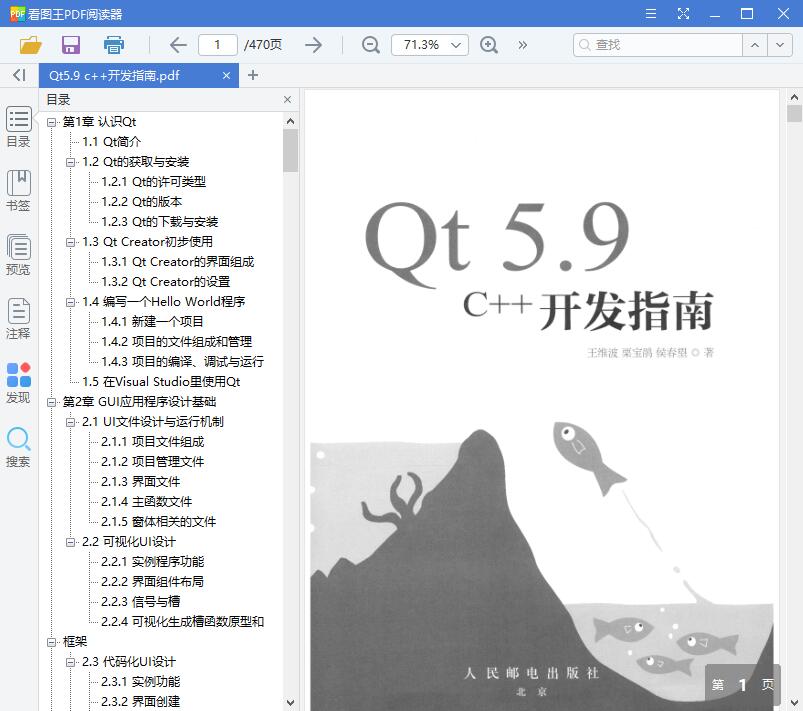The width and height of the screenshot is (803, 711).
Task: Save the document with the floppy icon
Action: 71,45
